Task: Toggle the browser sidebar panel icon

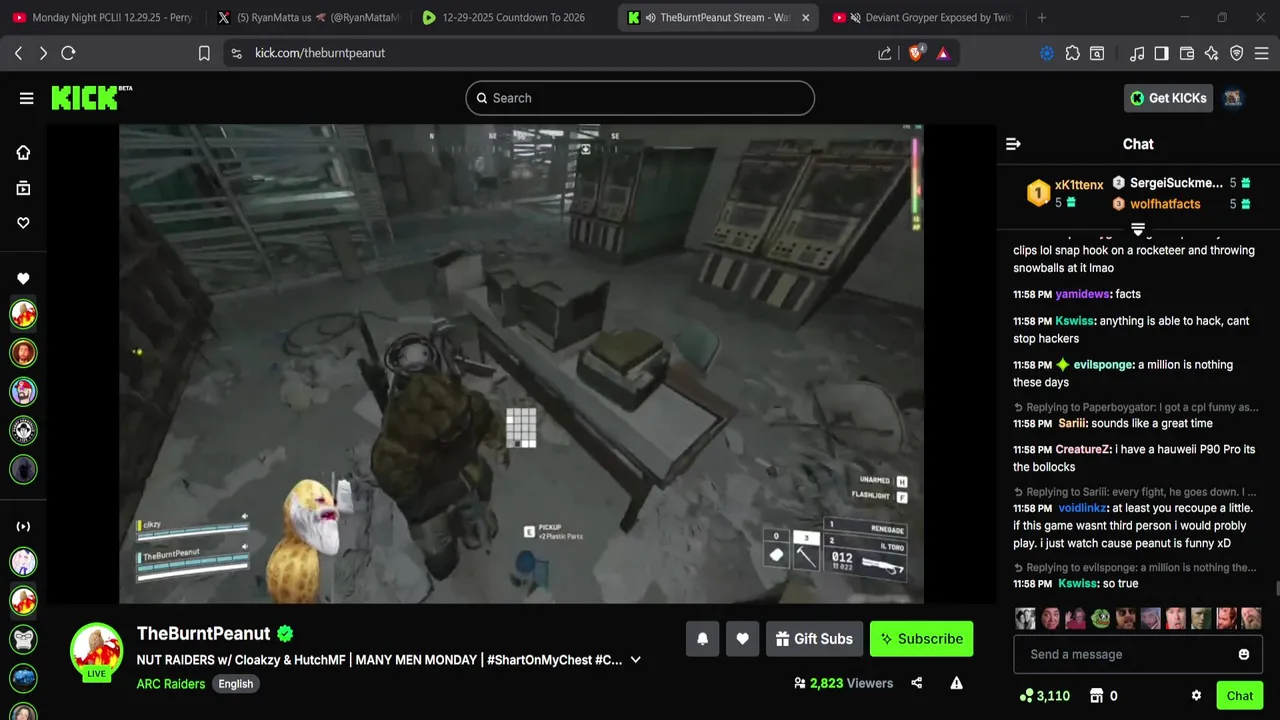Action: tap(1161, 53)
